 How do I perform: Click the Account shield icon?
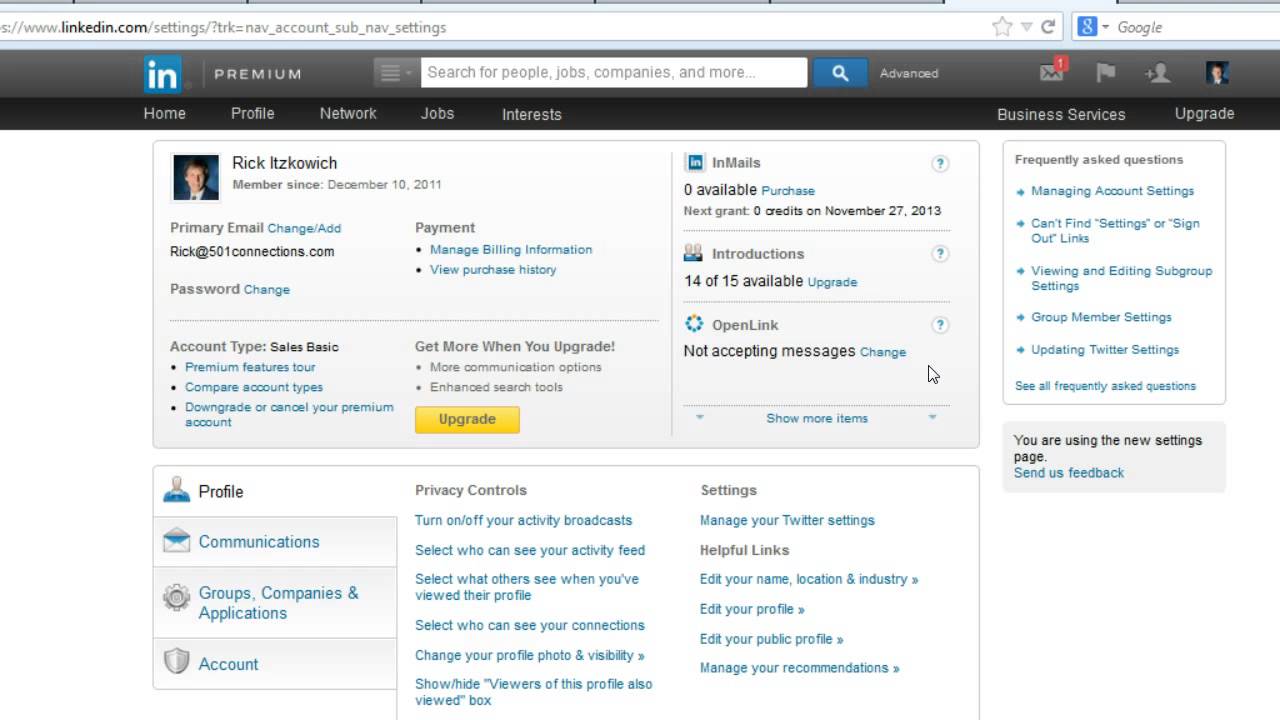coord(177,662)
